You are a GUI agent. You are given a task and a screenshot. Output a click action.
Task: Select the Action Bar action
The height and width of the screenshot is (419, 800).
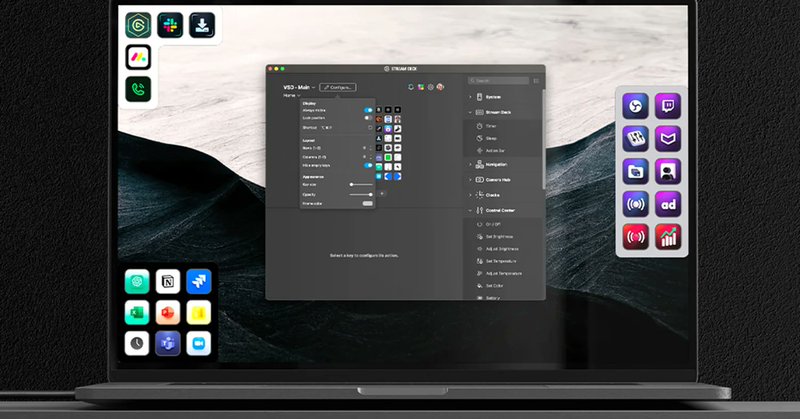point(503,151)
